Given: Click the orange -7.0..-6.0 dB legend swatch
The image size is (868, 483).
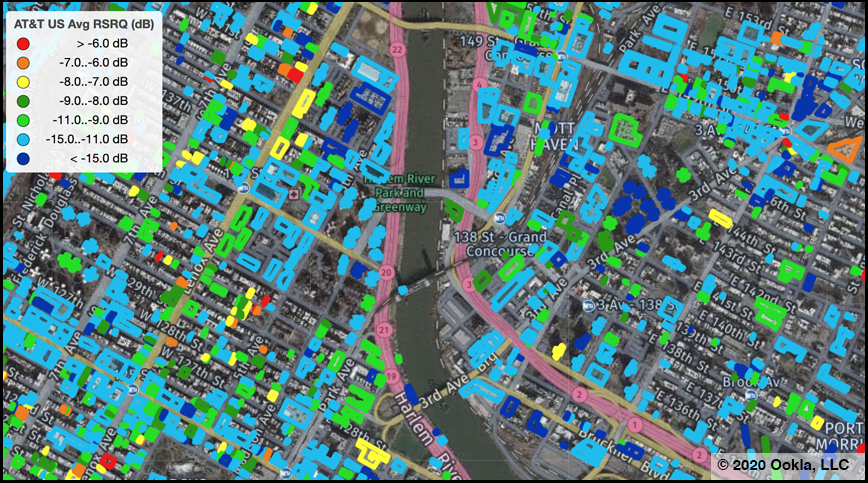Looking at the screenshot, I should tap(23, 63).
